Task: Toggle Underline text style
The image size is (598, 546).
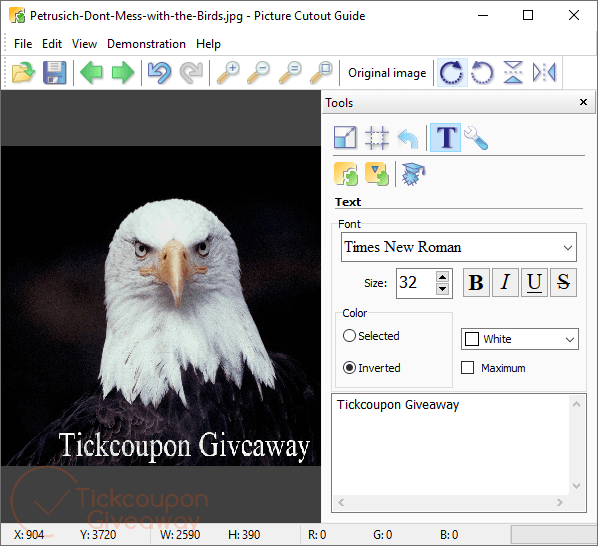Action: click(534, 283)
